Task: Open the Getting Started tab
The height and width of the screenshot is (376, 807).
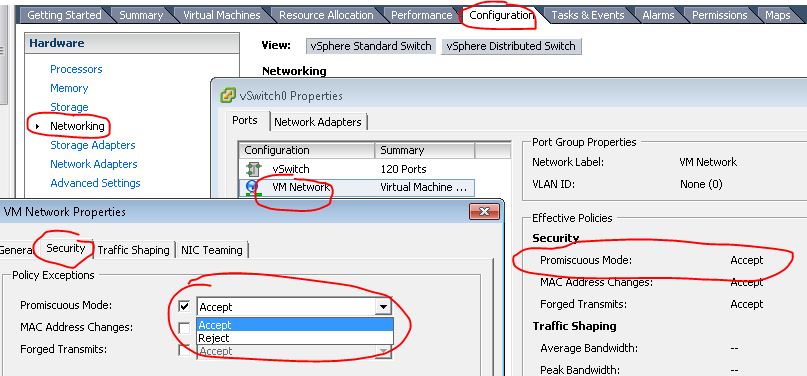Action: pos(64,15)
